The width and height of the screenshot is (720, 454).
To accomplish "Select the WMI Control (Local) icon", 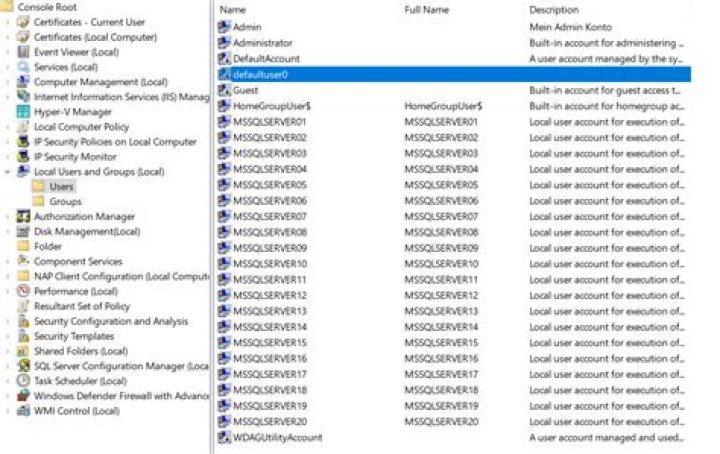I will coord(23,410).
